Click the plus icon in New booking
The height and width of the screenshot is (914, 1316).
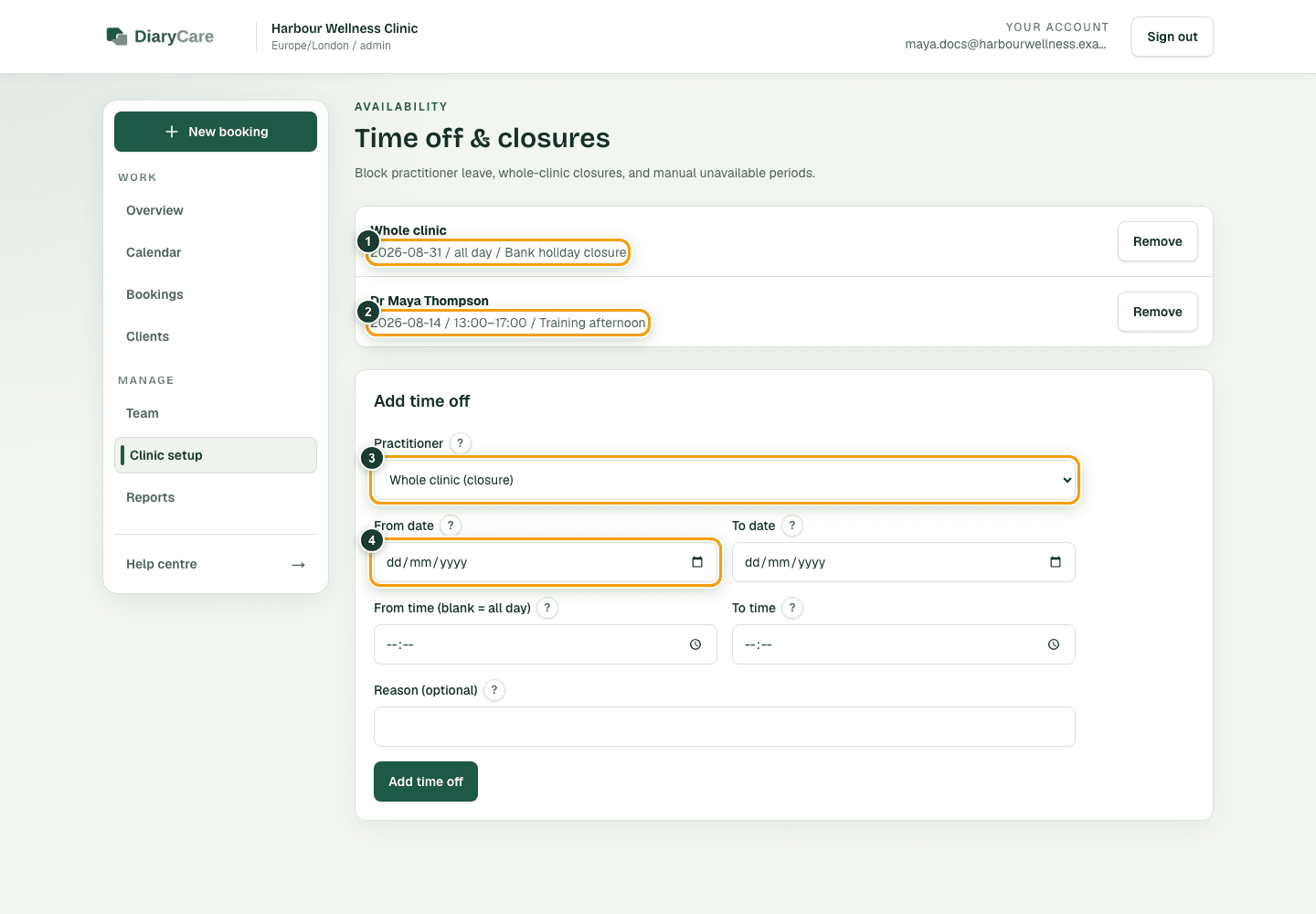click(172, 132)
